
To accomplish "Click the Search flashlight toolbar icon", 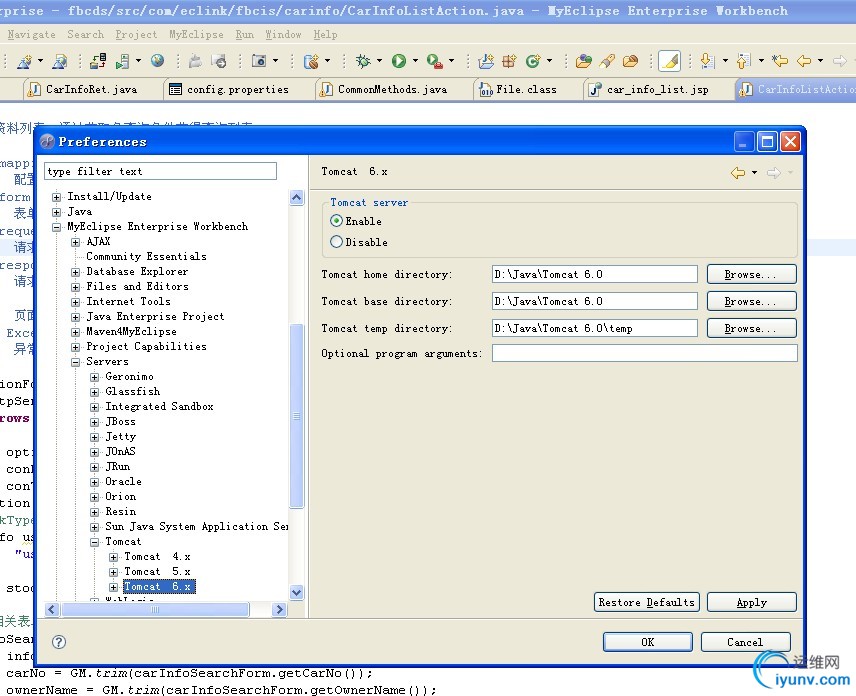I will tap(607, 61).
